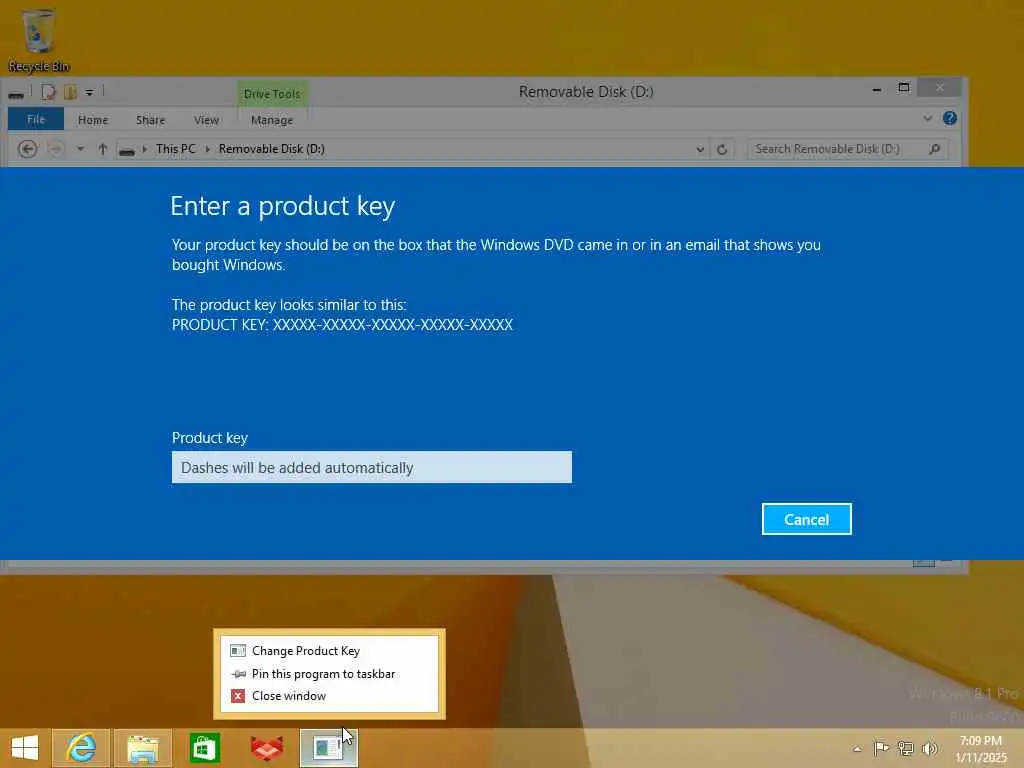Expand the ribbon with the chevron
This screenshot has height=768, width=1024.
(x=927, y=118)
